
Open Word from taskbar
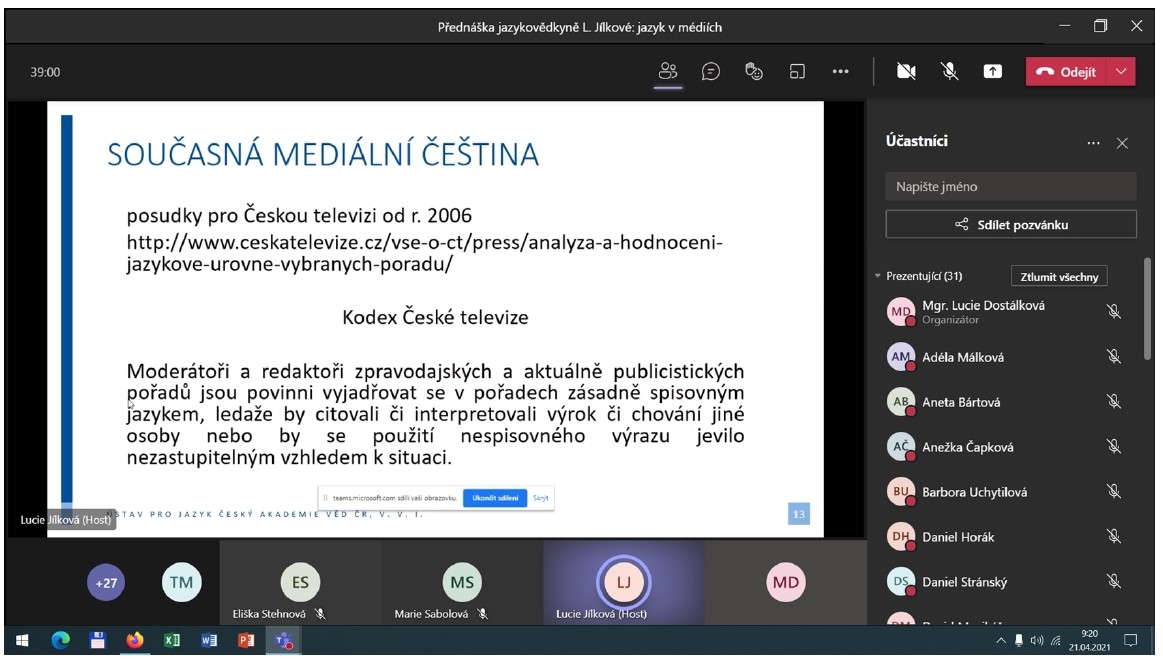click(209, 640)
